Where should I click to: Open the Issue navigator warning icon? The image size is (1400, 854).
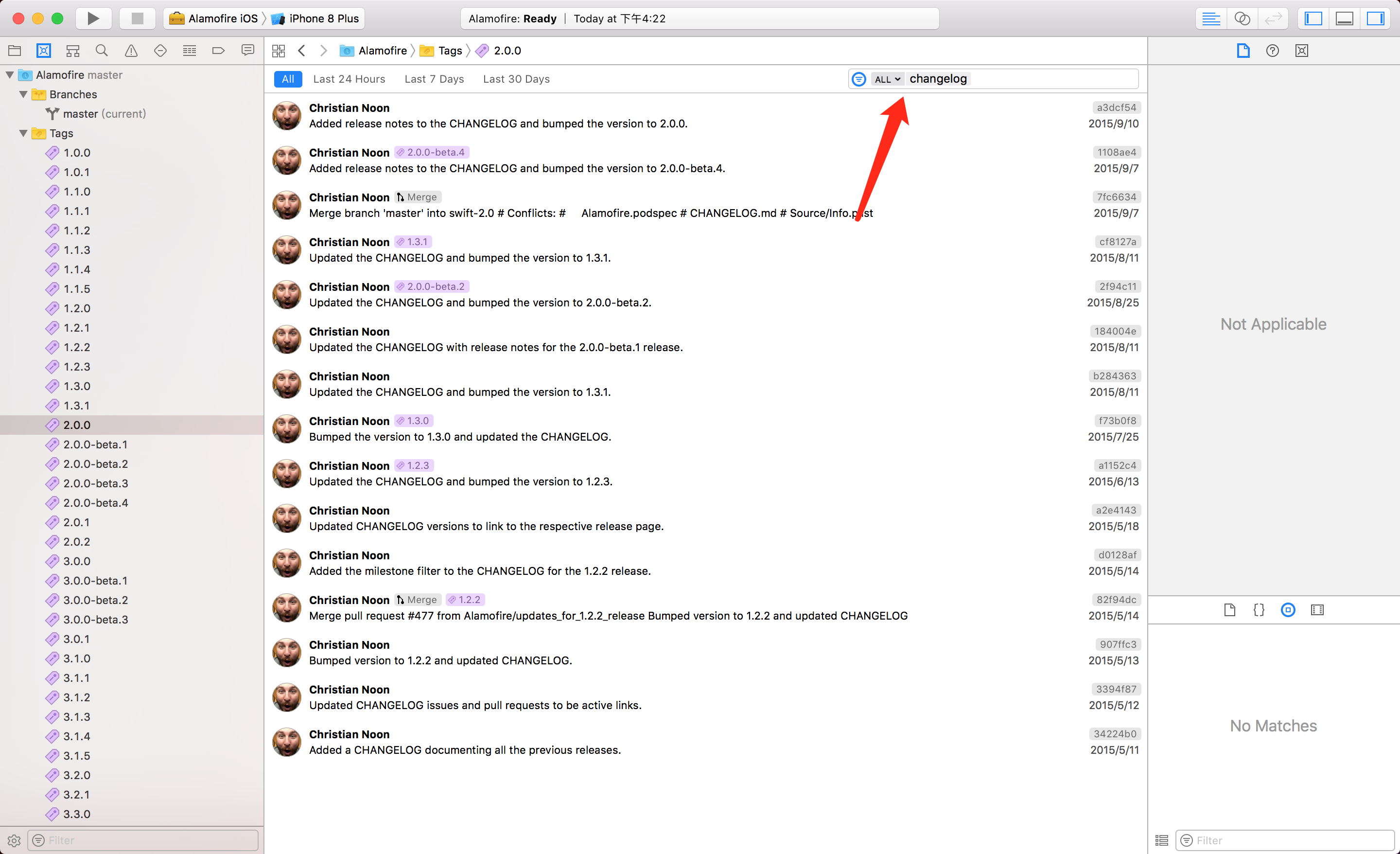pyautogui.click(x=131, y=51)
